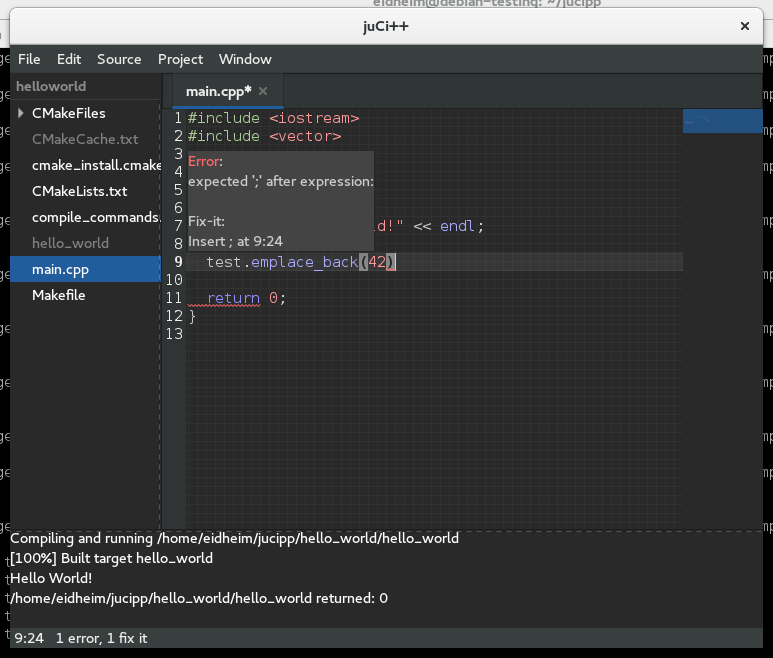Open the Makefile entry in the sidebar
The width and height of the screenshot is (773, 658).
(x=58, y=295)
